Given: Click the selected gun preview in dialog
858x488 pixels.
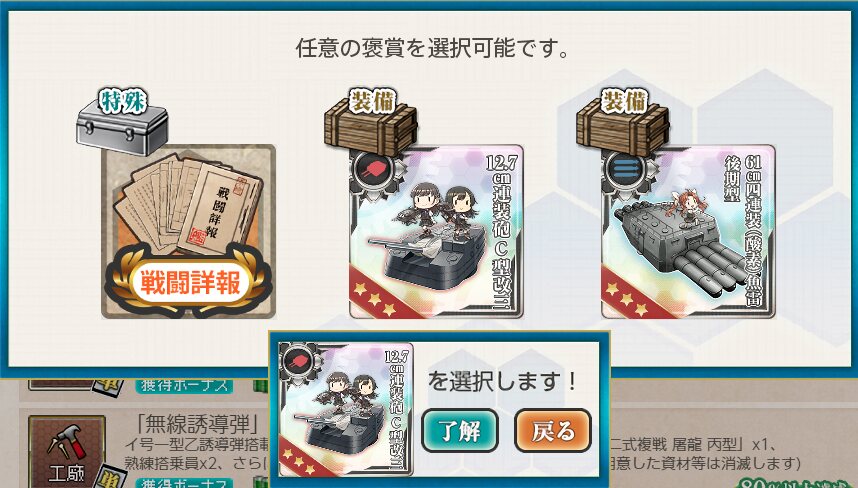Looking at the screenshot, I should click(x=346, y=409).
